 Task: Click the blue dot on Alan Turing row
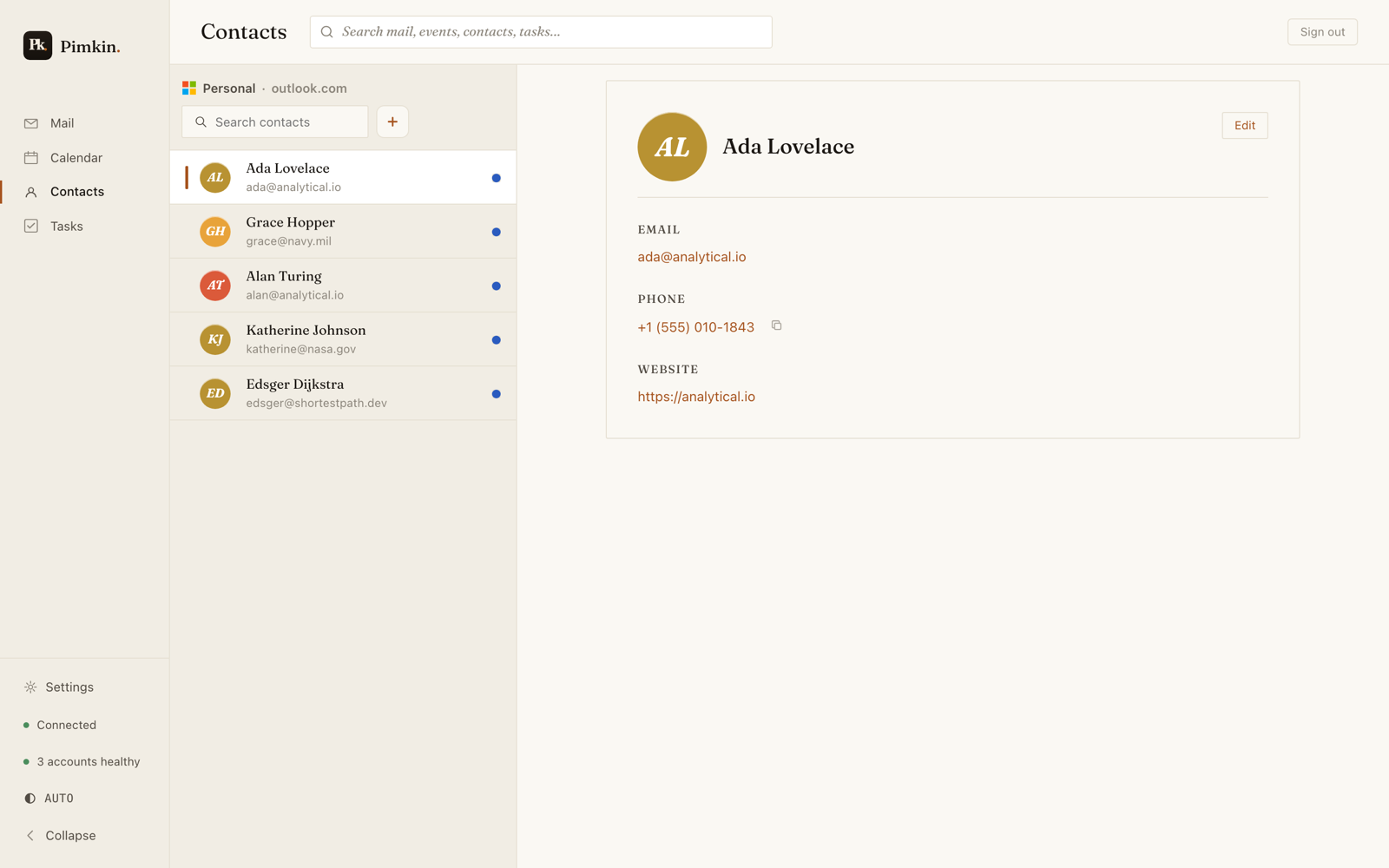(497, 286)
